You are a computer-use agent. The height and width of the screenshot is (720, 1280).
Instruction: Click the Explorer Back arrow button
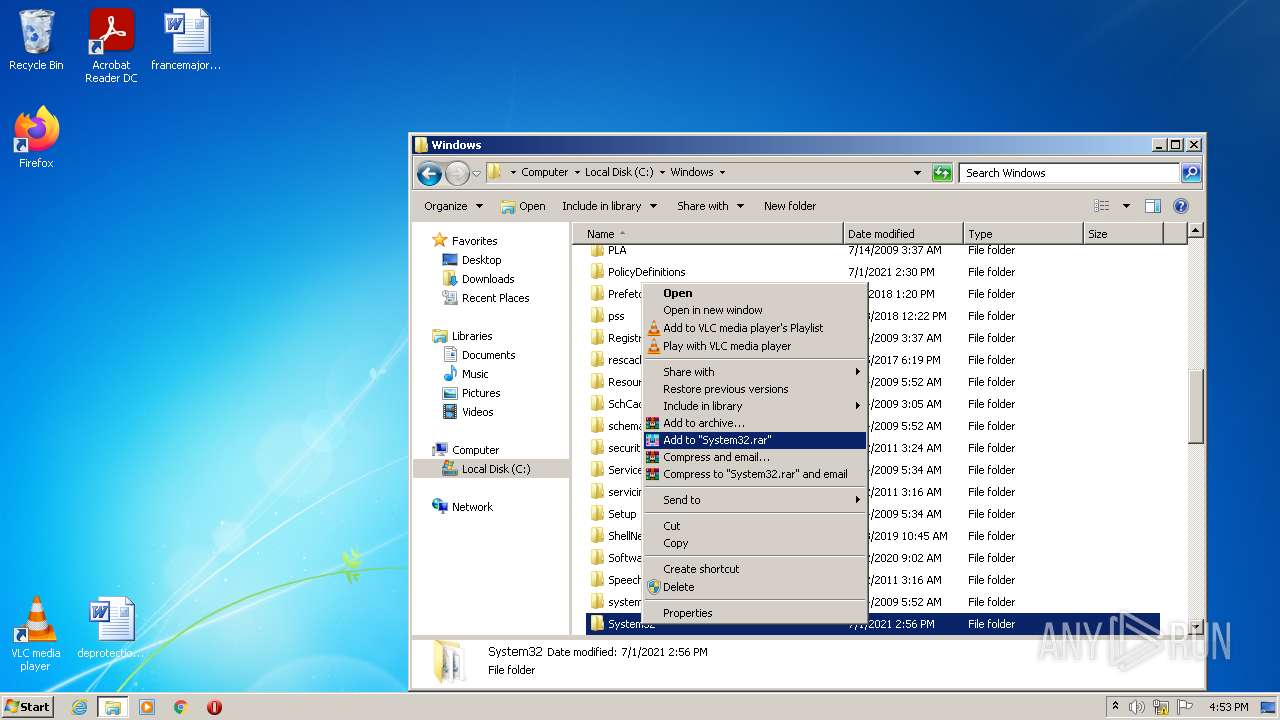[x=429, y=173]
